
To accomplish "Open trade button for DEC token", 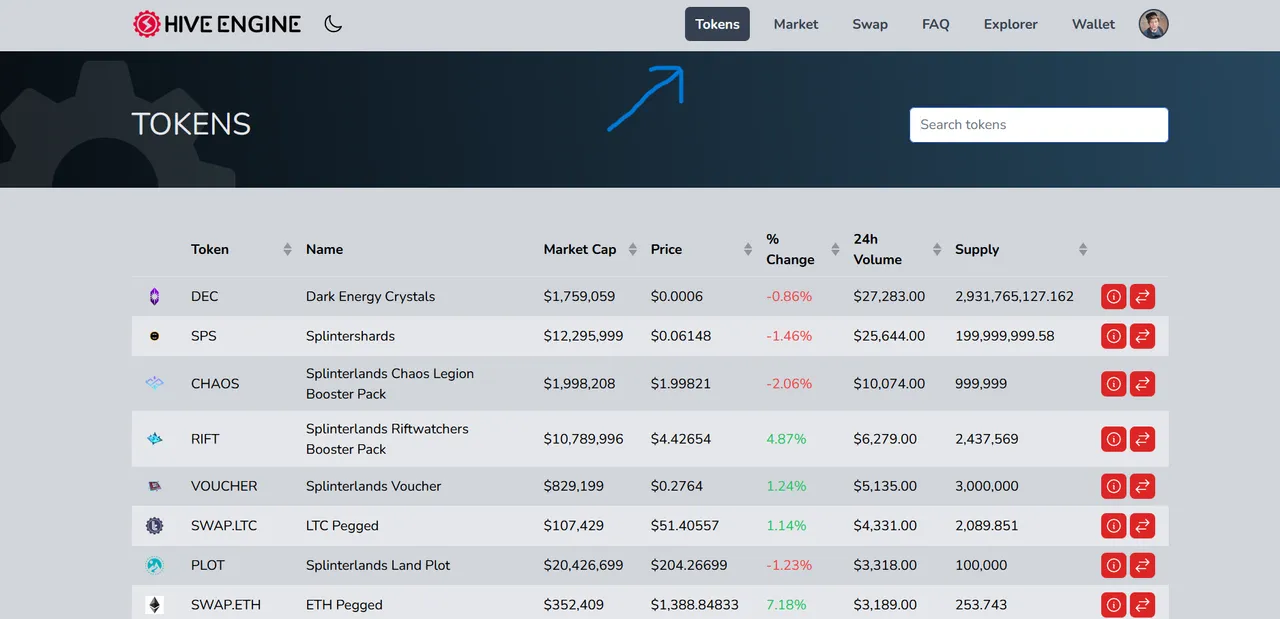I will [1143, 297].
